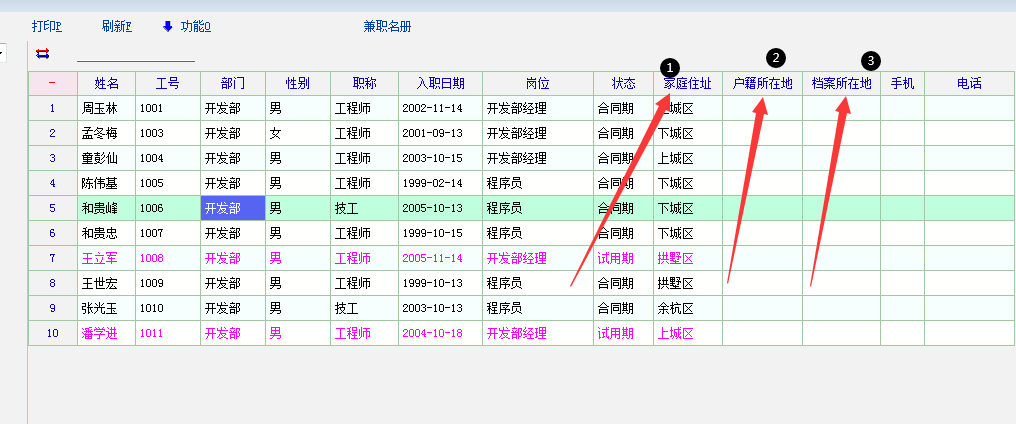The height and width of the screenshot is (424, 1016).
Task: Click the 手机 column header
Action: pyautogui.click(x=902, y=83)
